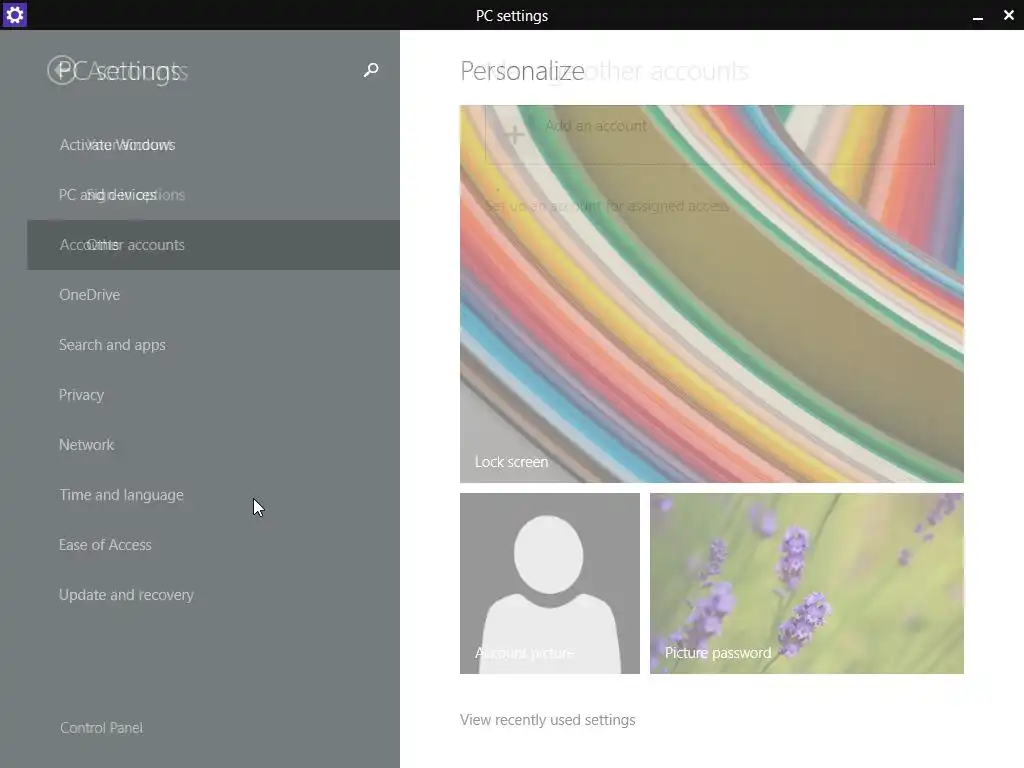
Task: Open search with the magnifier icon
Action: click(x=371, y=70)
